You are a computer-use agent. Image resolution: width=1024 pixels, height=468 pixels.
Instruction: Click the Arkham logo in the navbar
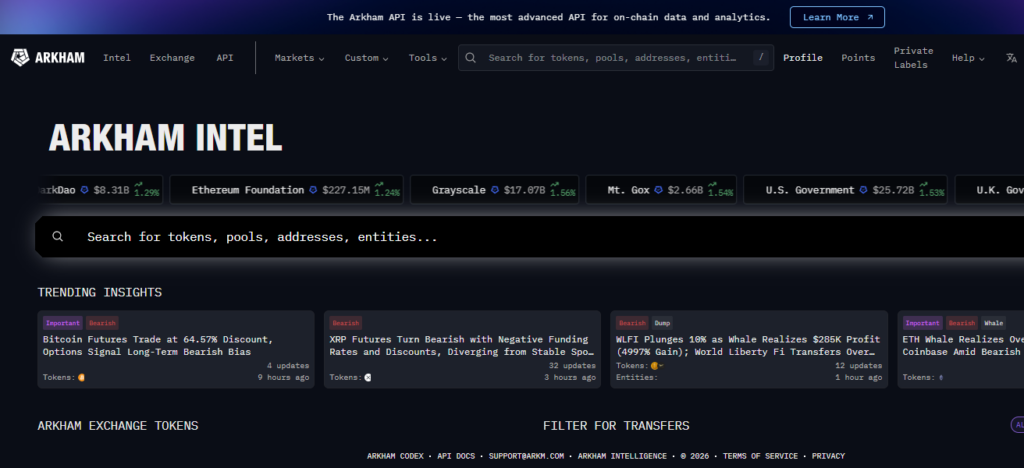point(48,57)
